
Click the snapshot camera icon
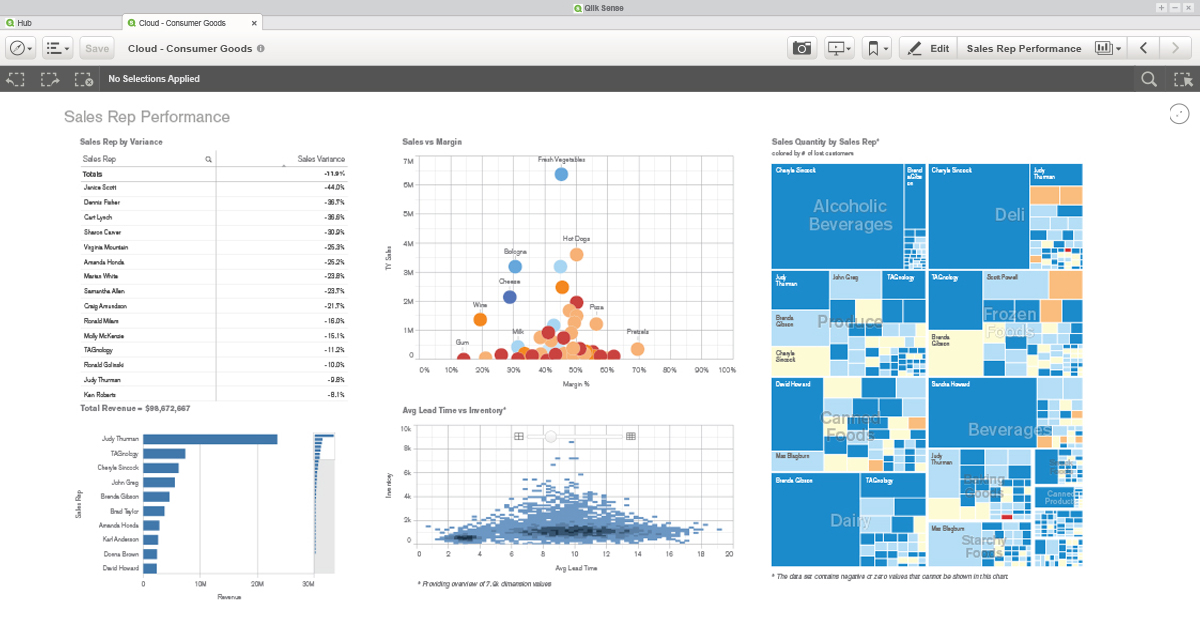click(802, 48)
